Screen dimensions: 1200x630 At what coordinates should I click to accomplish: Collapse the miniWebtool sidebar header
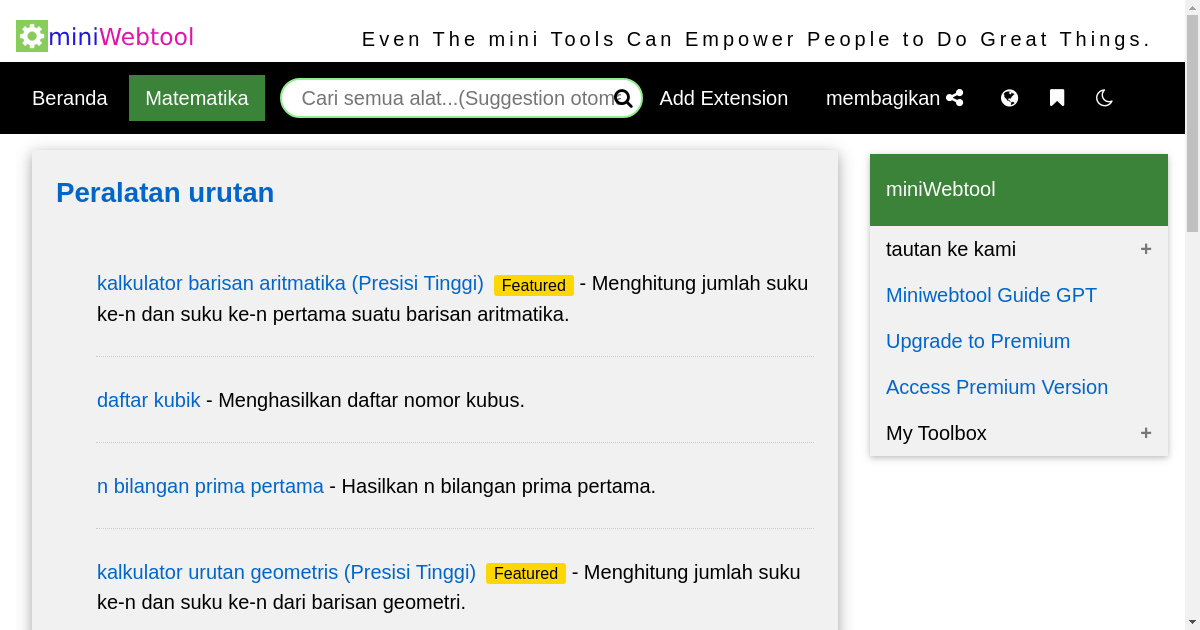[x=940, y=189]
